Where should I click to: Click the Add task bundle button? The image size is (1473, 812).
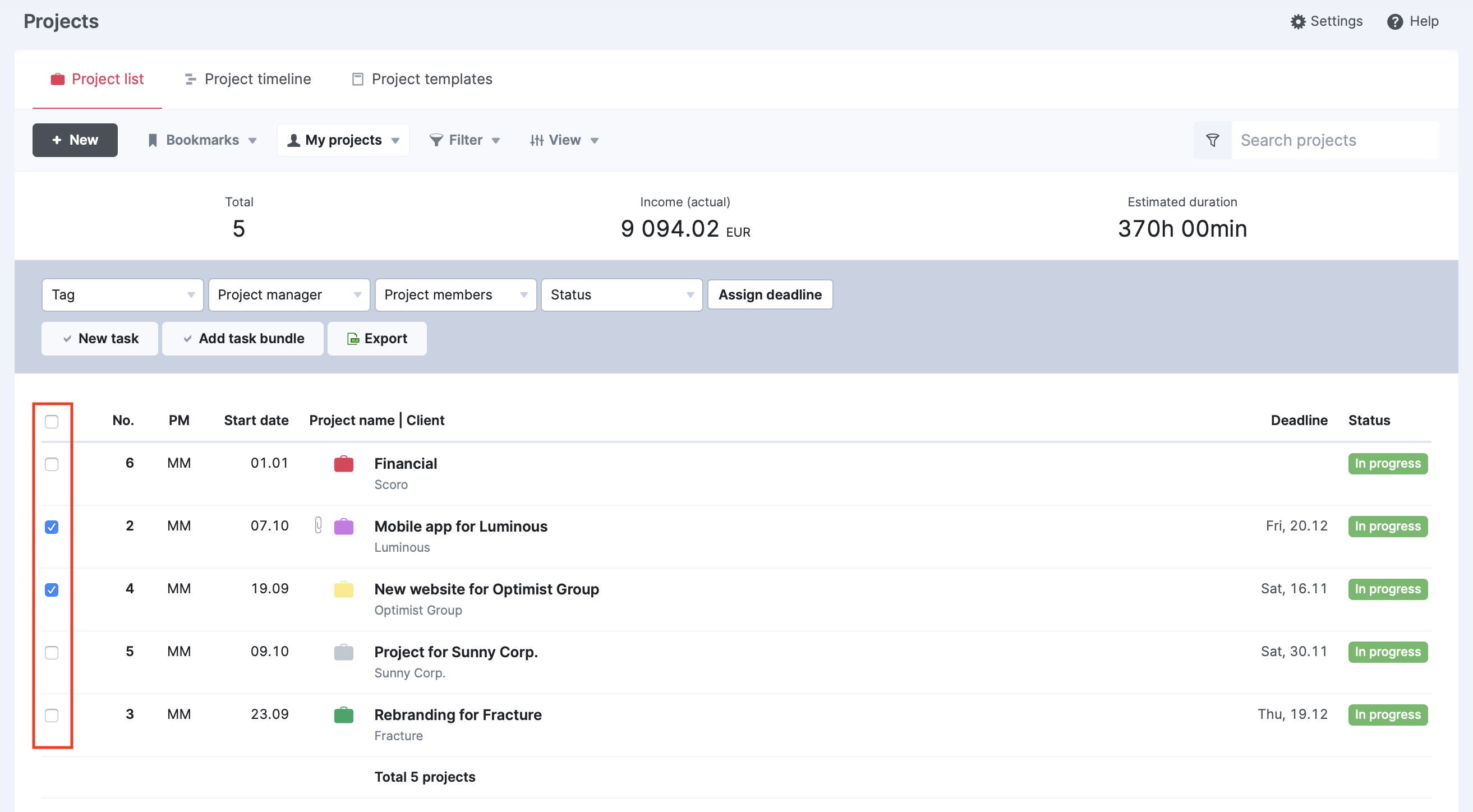pyautogui.click(x=242, y=339)
